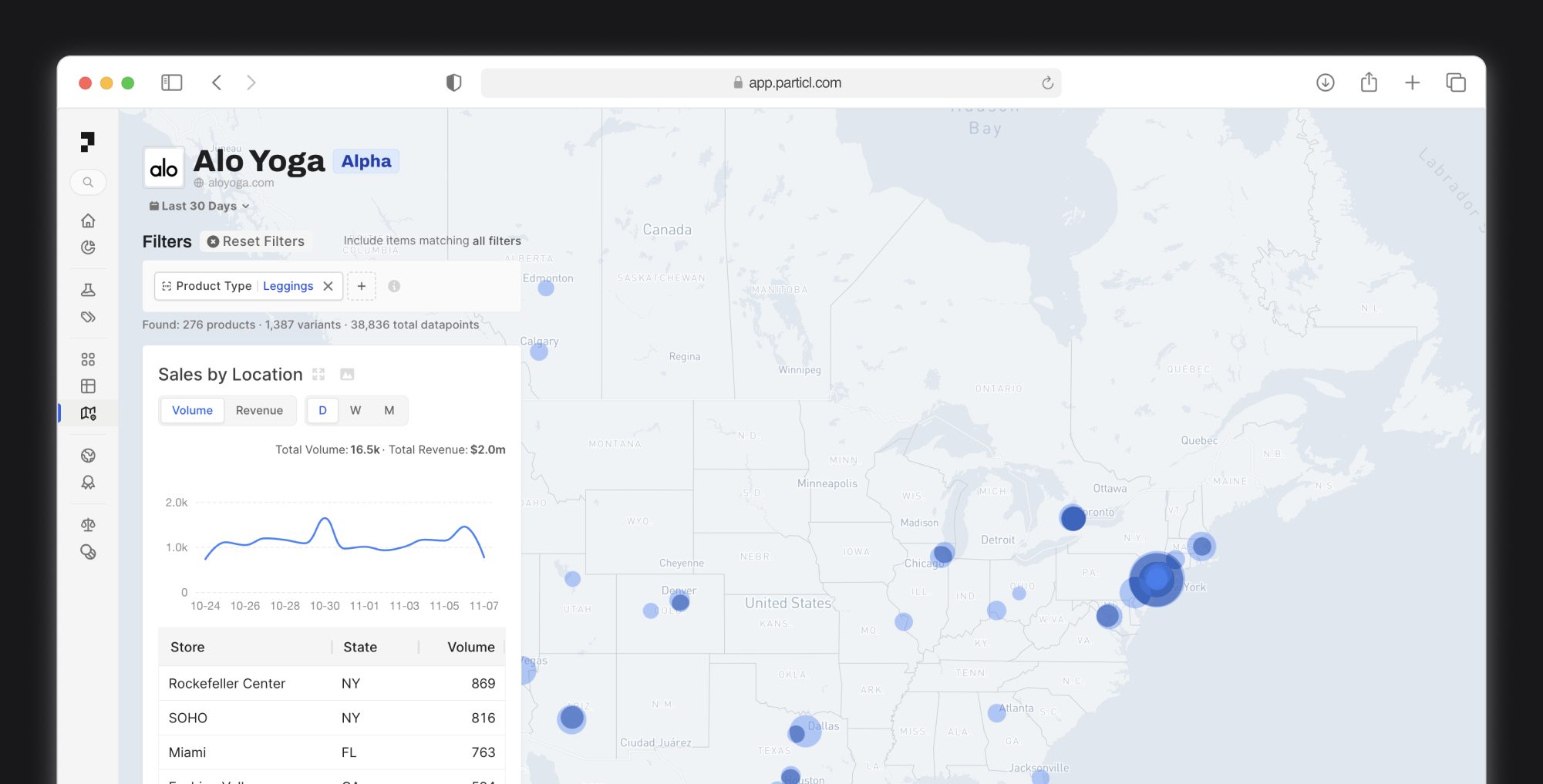Click the home icon in sidebar

click(88, 221)
